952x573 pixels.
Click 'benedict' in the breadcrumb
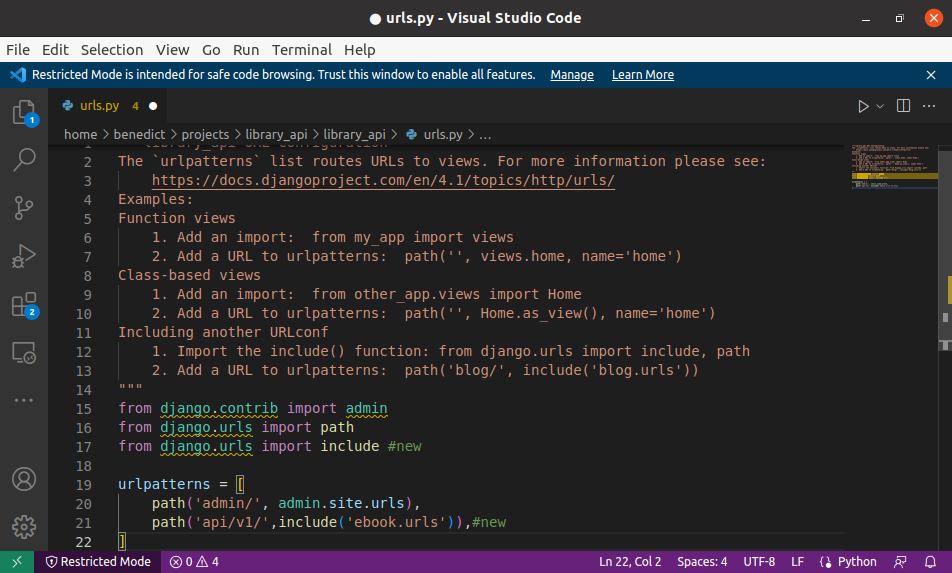tap(139, 135)
